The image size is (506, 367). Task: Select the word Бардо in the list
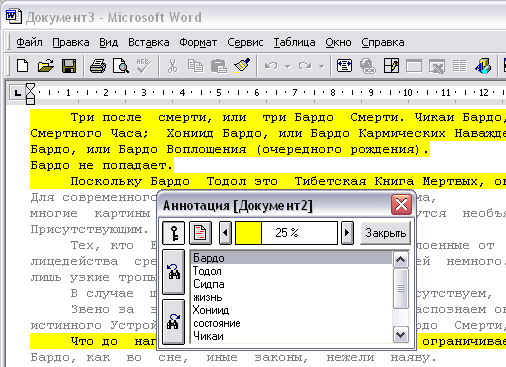(x=292, y=258)
